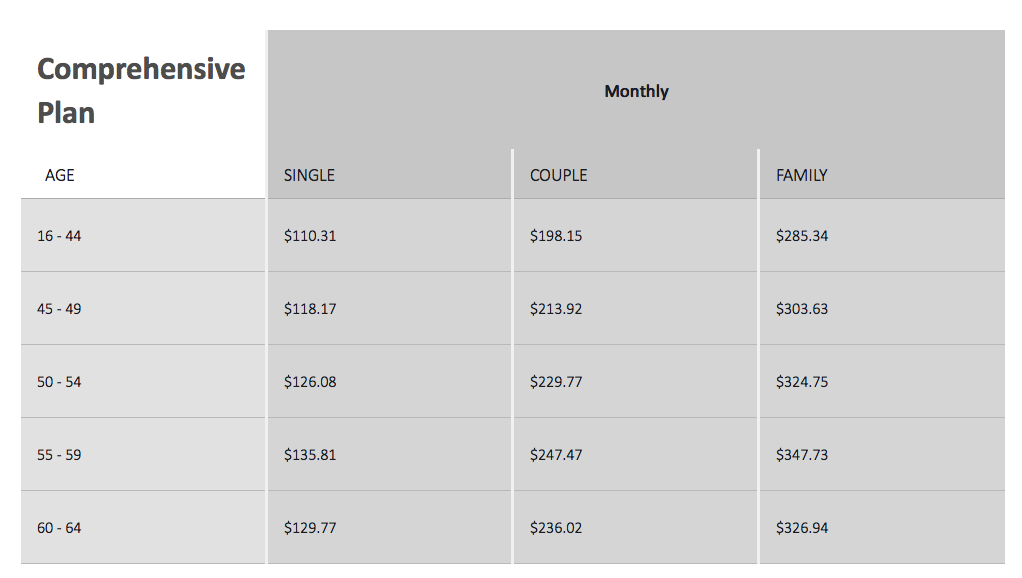Click the 50 - 54 age row label
The image size is (1022, 578).
pyautogui.click(x=59, y=382)
